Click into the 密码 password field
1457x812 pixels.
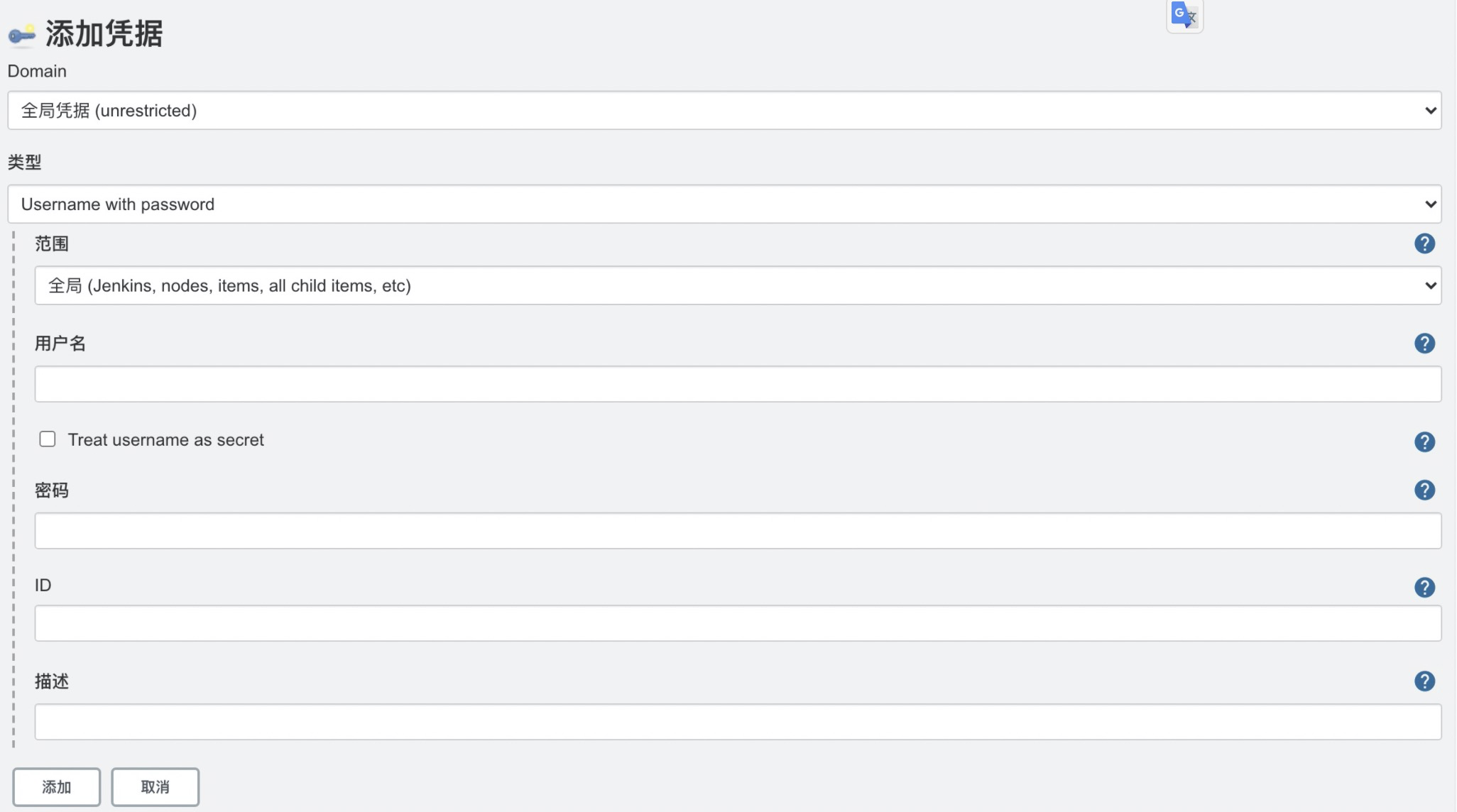(738, 530)
